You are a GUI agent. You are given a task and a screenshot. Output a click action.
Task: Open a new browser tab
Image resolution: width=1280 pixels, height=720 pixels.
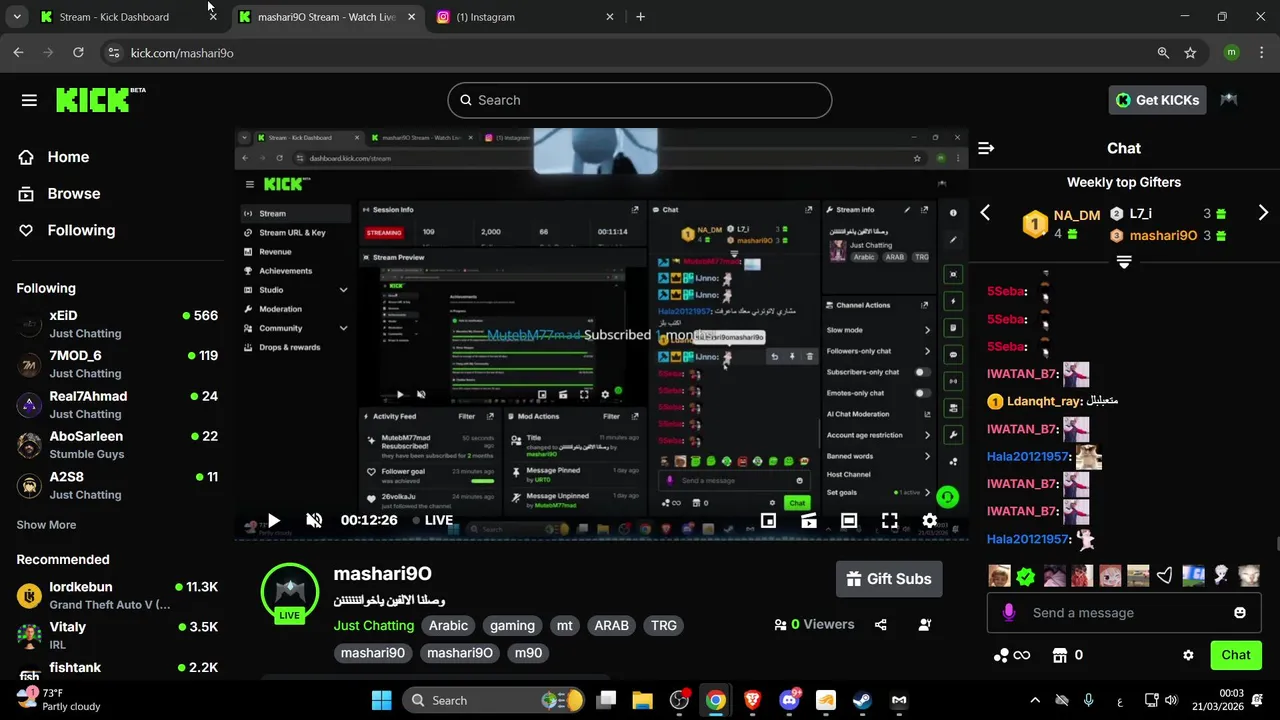640,17
